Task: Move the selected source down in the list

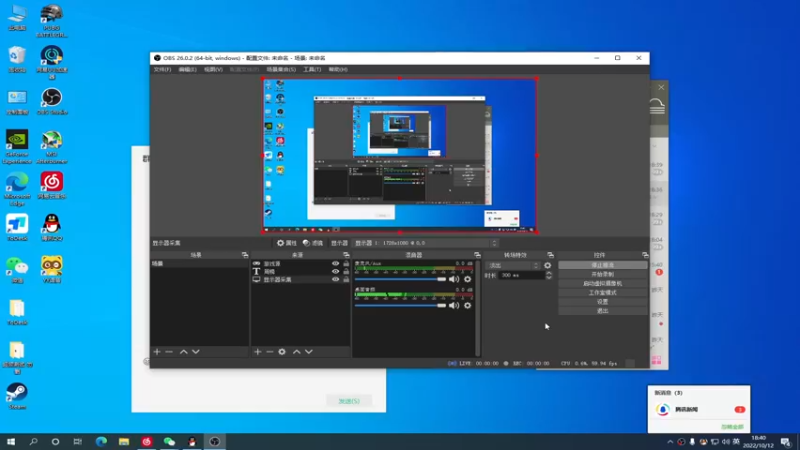Action: point(309,352)
